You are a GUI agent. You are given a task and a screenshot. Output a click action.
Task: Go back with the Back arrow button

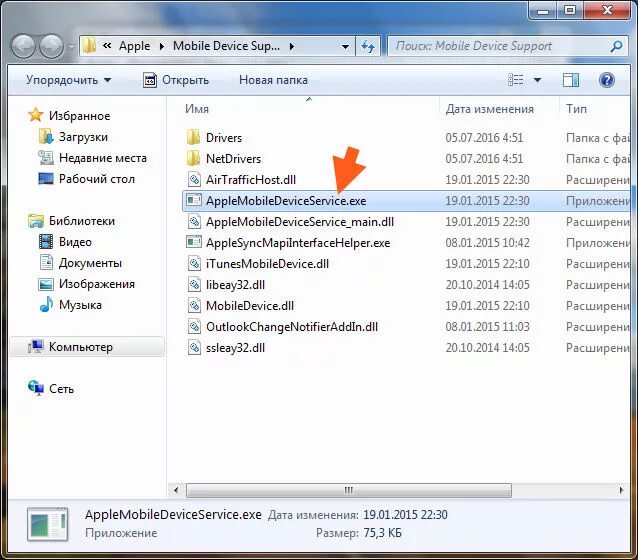pos(23,46)
